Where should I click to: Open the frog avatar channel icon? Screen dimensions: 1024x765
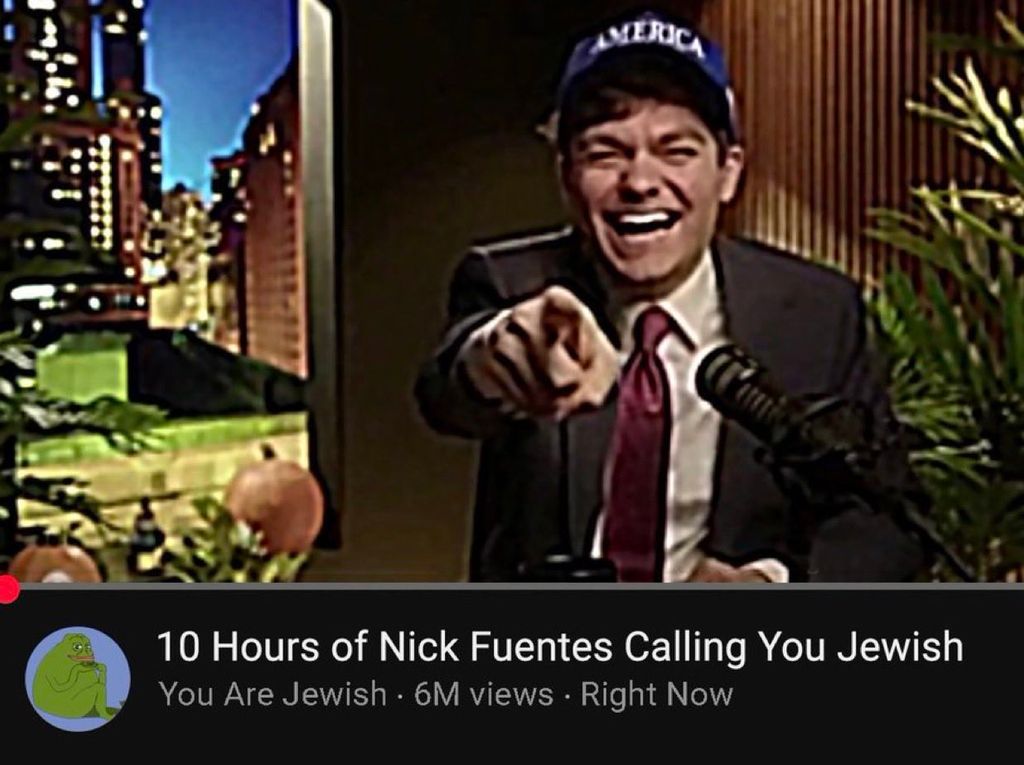[77, 678]
